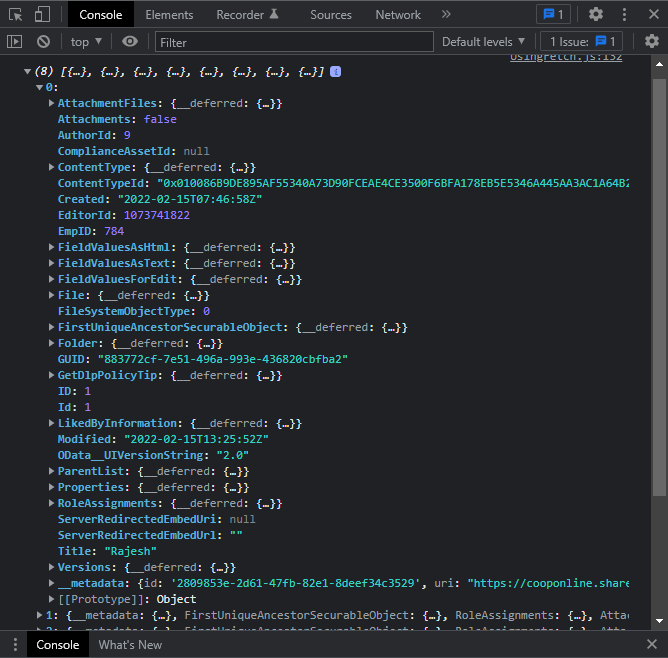Open DevTools settings gear in top bar
The height and width of the screenshot is (658, 668).
click(x=596, y=14)
